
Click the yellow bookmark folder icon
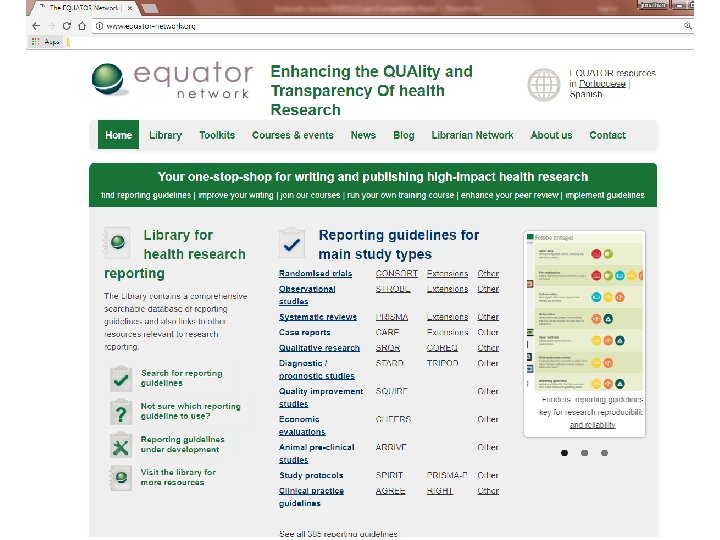[68, 42]
